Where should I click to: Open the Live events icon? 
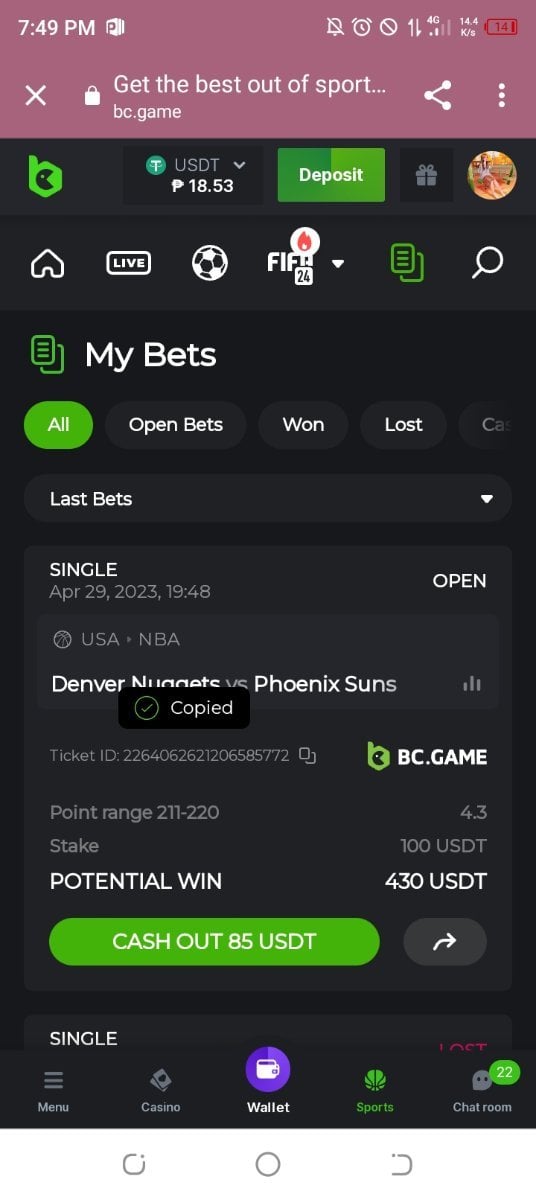(129, 263)
